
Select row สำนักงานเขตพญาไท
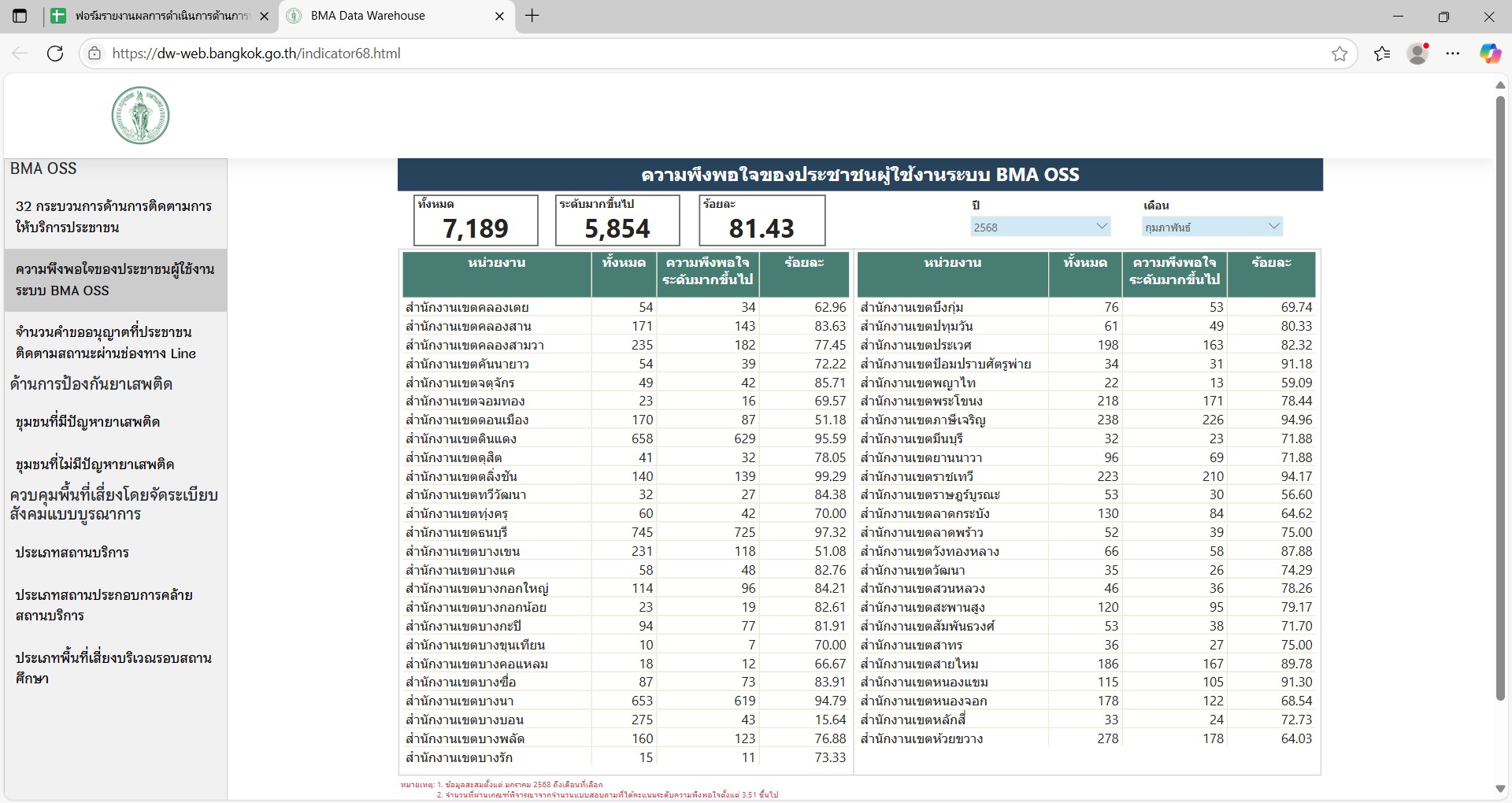coord(1087,383)
